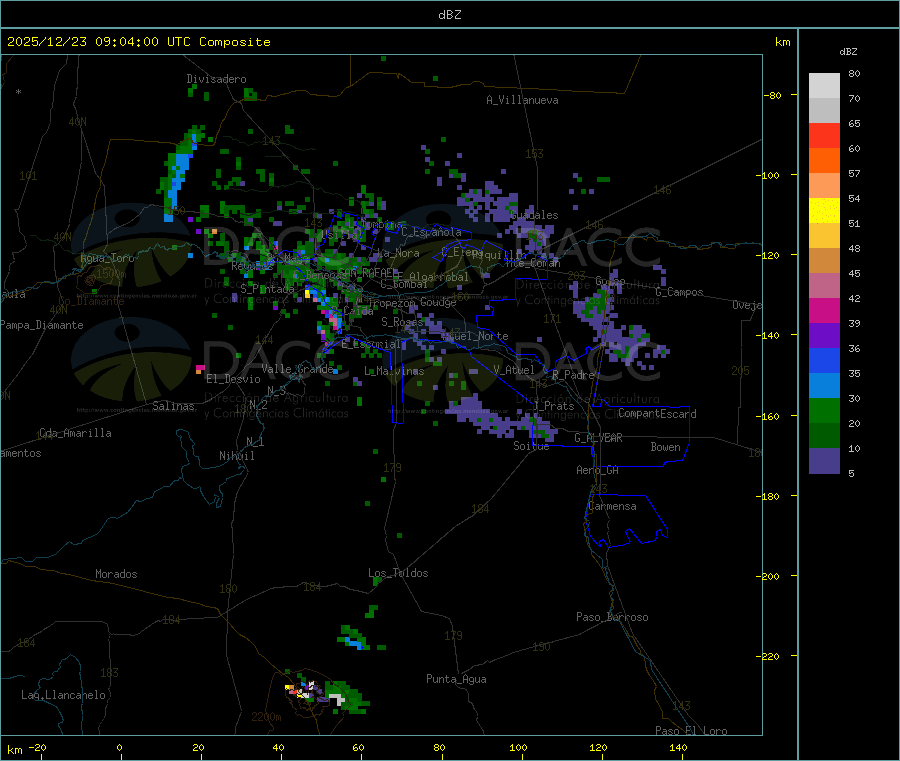The width and height of the screenshot is (900, 761).
Task: Click the Los_Toldos label
Action: pyautogui.click(x=398, y=573)
